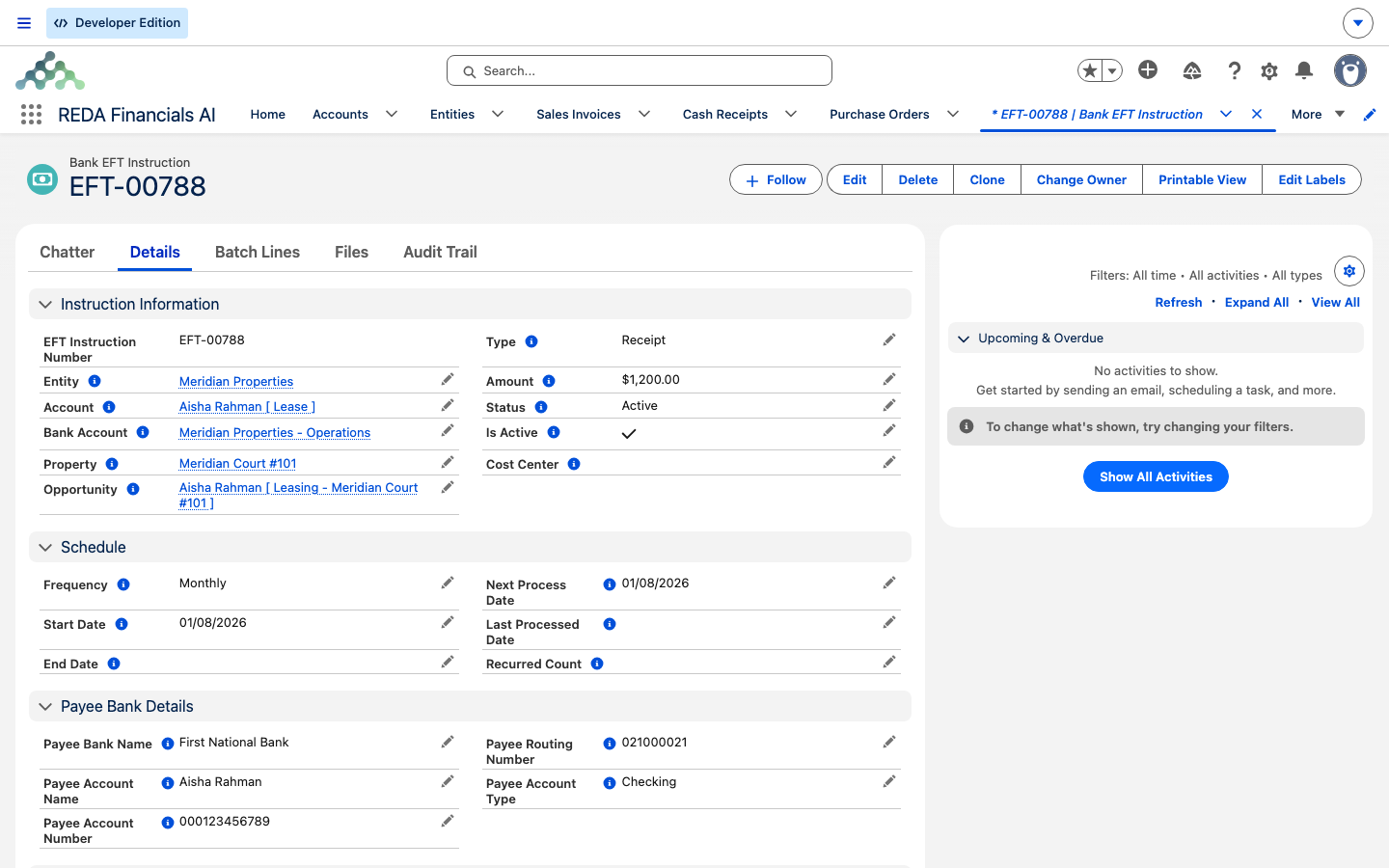Open the Salesforce Help question mark icon

click(x=1234, y=70)
